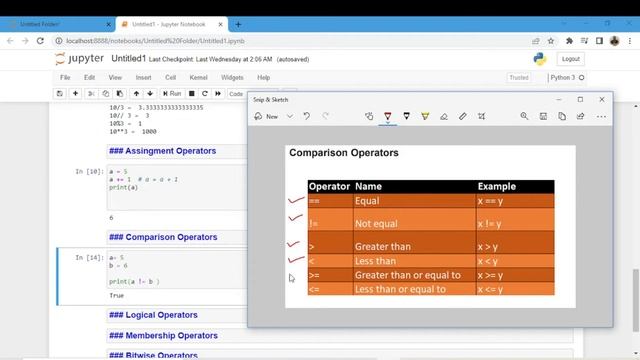Screen dimensions: 640x360
Task: Select the Comparison Operators markdown heading cell
Action: (177, 237)
